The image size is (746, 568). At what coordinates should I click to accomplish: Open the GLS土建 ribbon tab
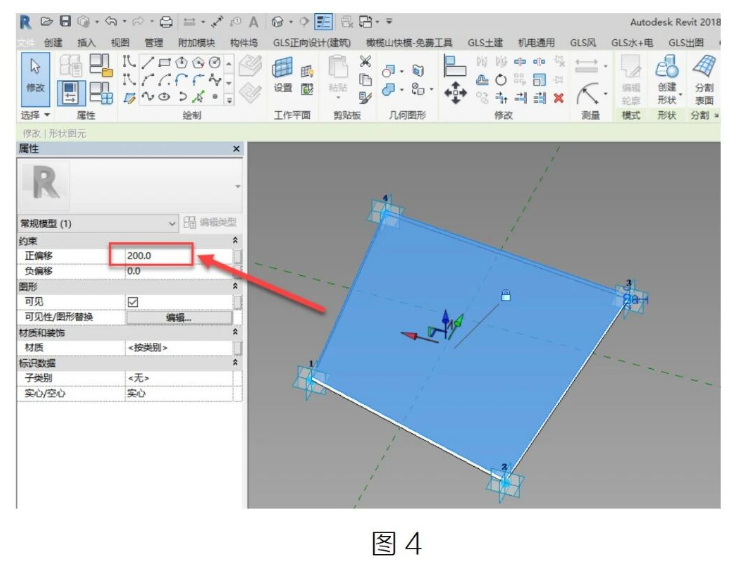click(x=485, y=43)
